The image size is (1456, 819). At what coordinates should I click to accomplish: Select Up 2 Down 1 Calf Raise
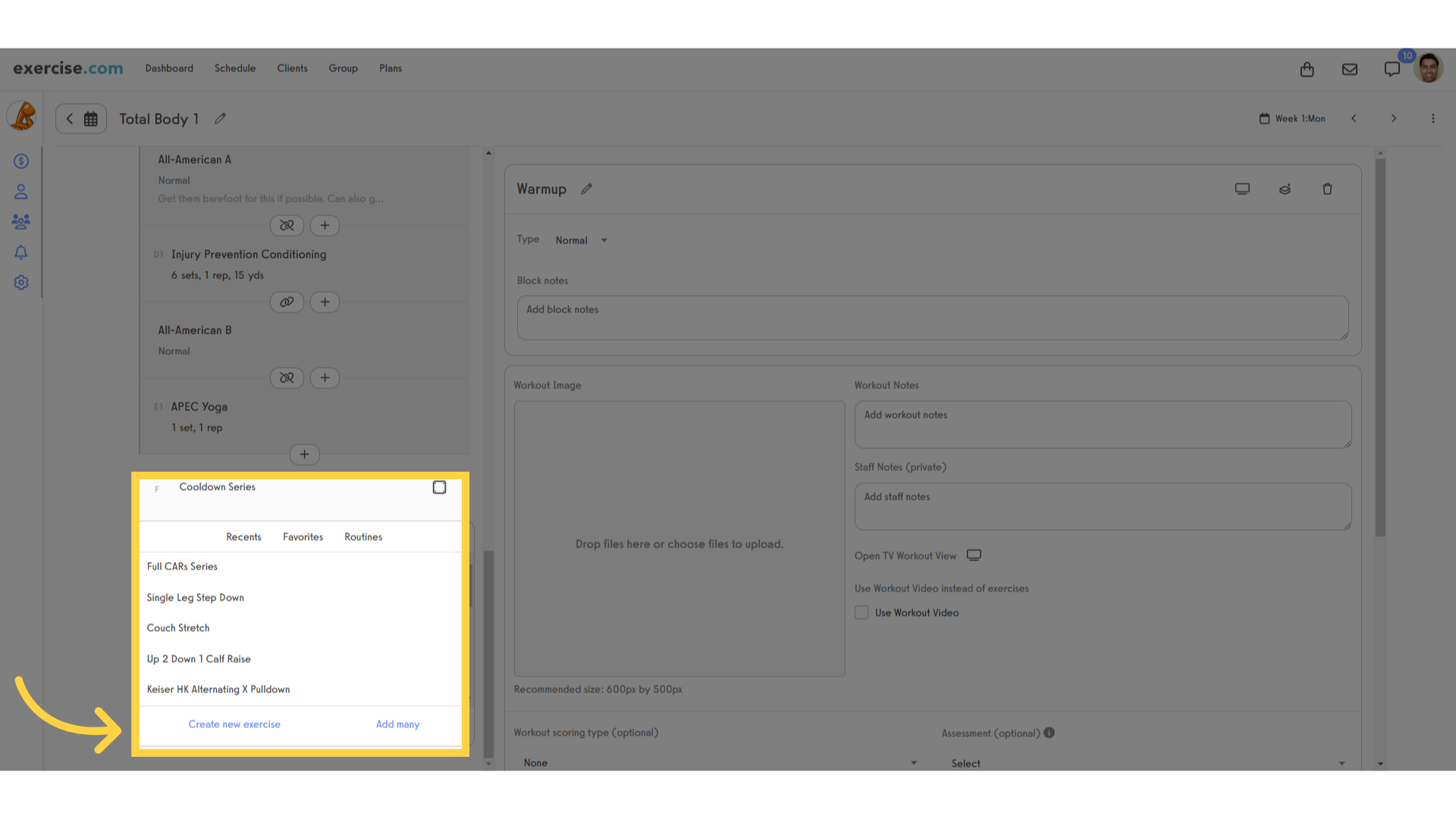click(300, 659)
